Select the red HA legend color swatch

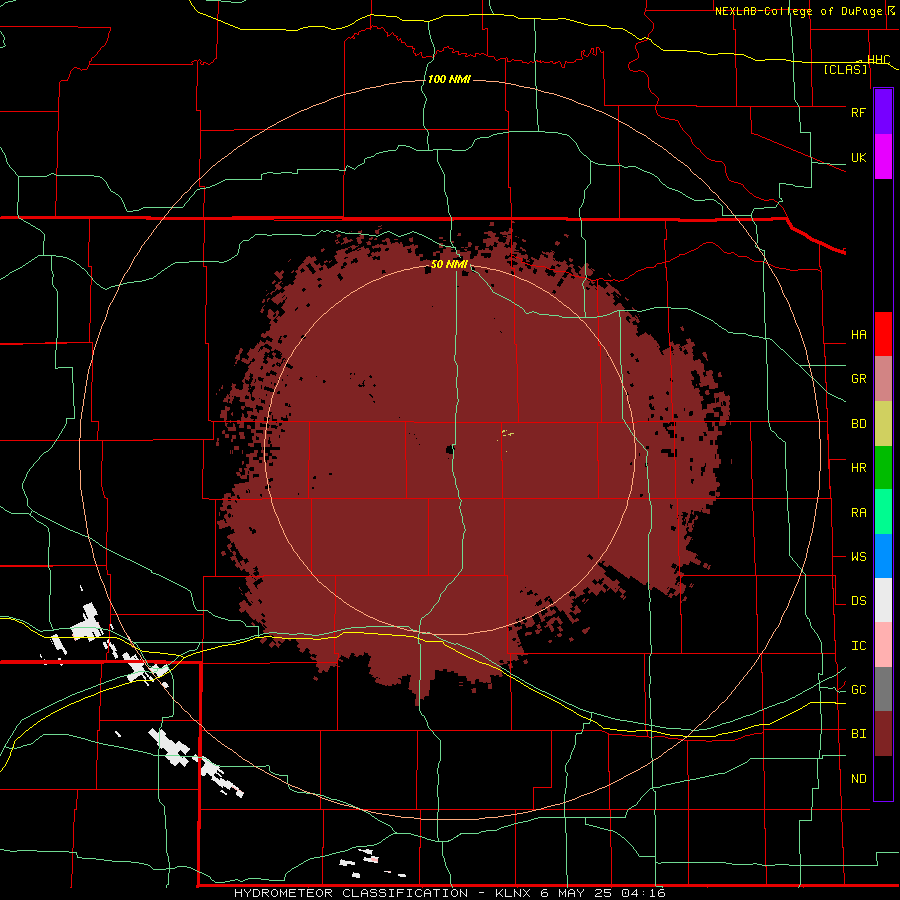883,334
